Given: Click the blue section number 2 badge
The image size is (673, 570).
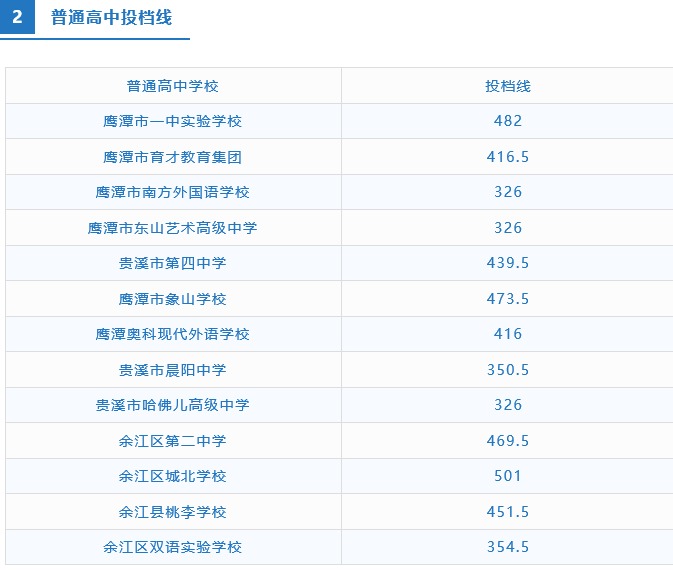Looking at the screenshot, I should click(17, 18).
